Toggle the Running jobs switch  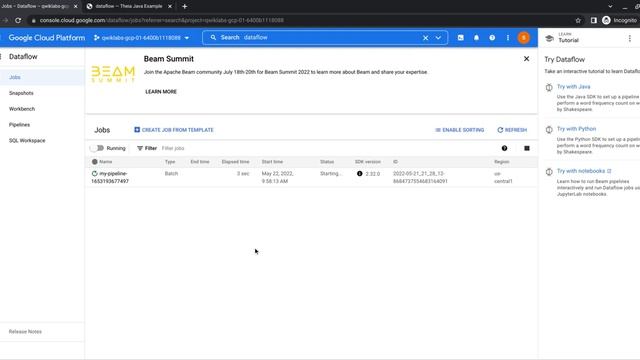pos(97,148)
